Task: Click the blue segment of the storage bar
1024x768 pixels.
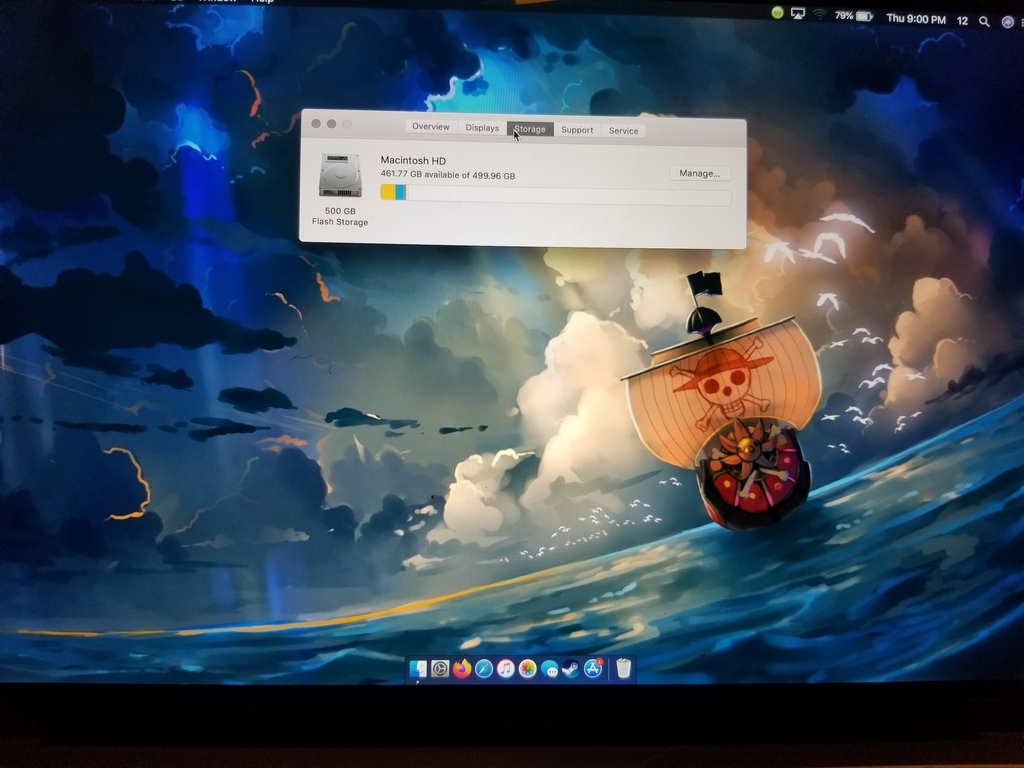Action: pyautogui.click(x=400, y=191)
